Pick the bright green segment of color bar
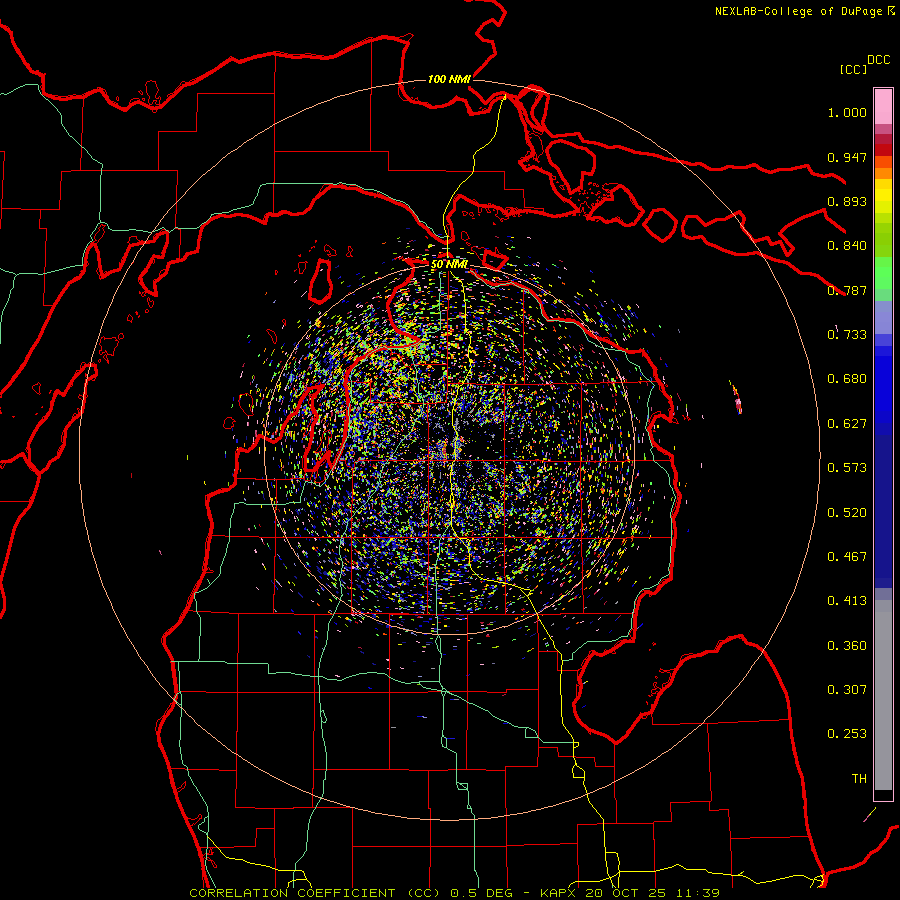Viewport: 900px width, 900px height. coord(883,273)
